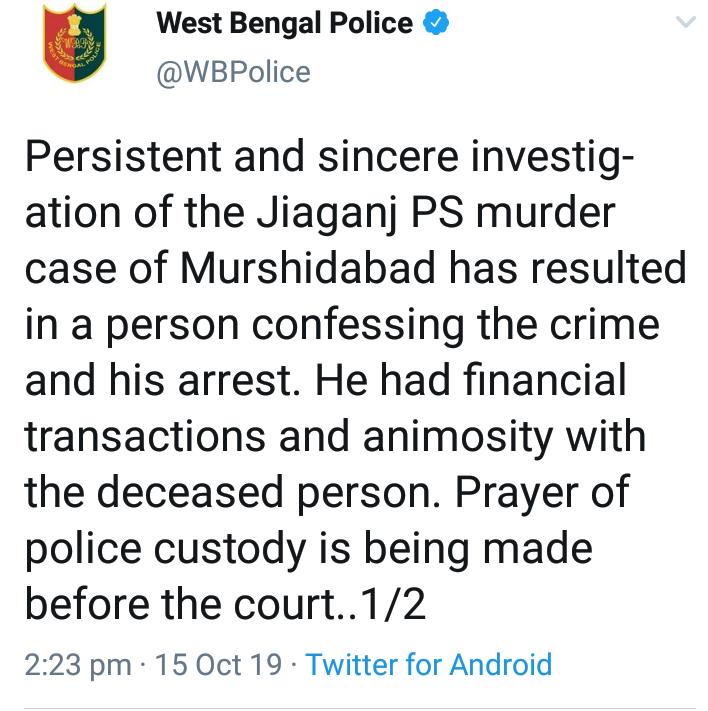Click the word Murshidabad in the tweet
The image size is (708, 711).
coord(308,268)
